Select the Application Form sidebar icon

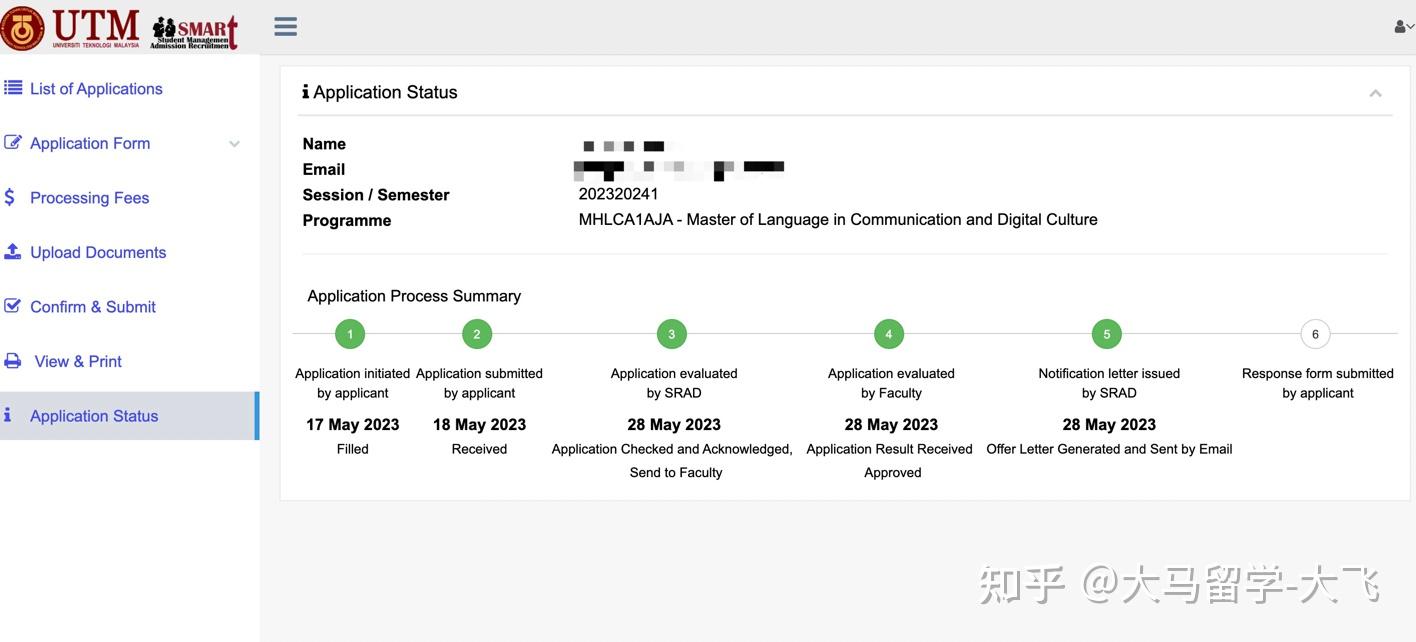13,142
